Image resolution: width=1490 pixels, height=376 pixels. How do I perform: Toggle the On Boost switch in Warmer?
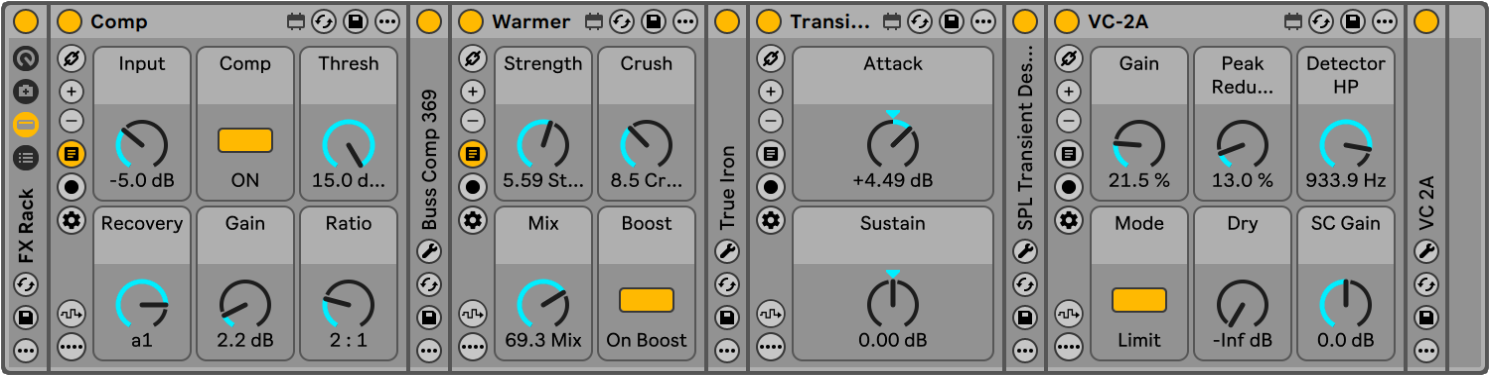click(646, 300)
